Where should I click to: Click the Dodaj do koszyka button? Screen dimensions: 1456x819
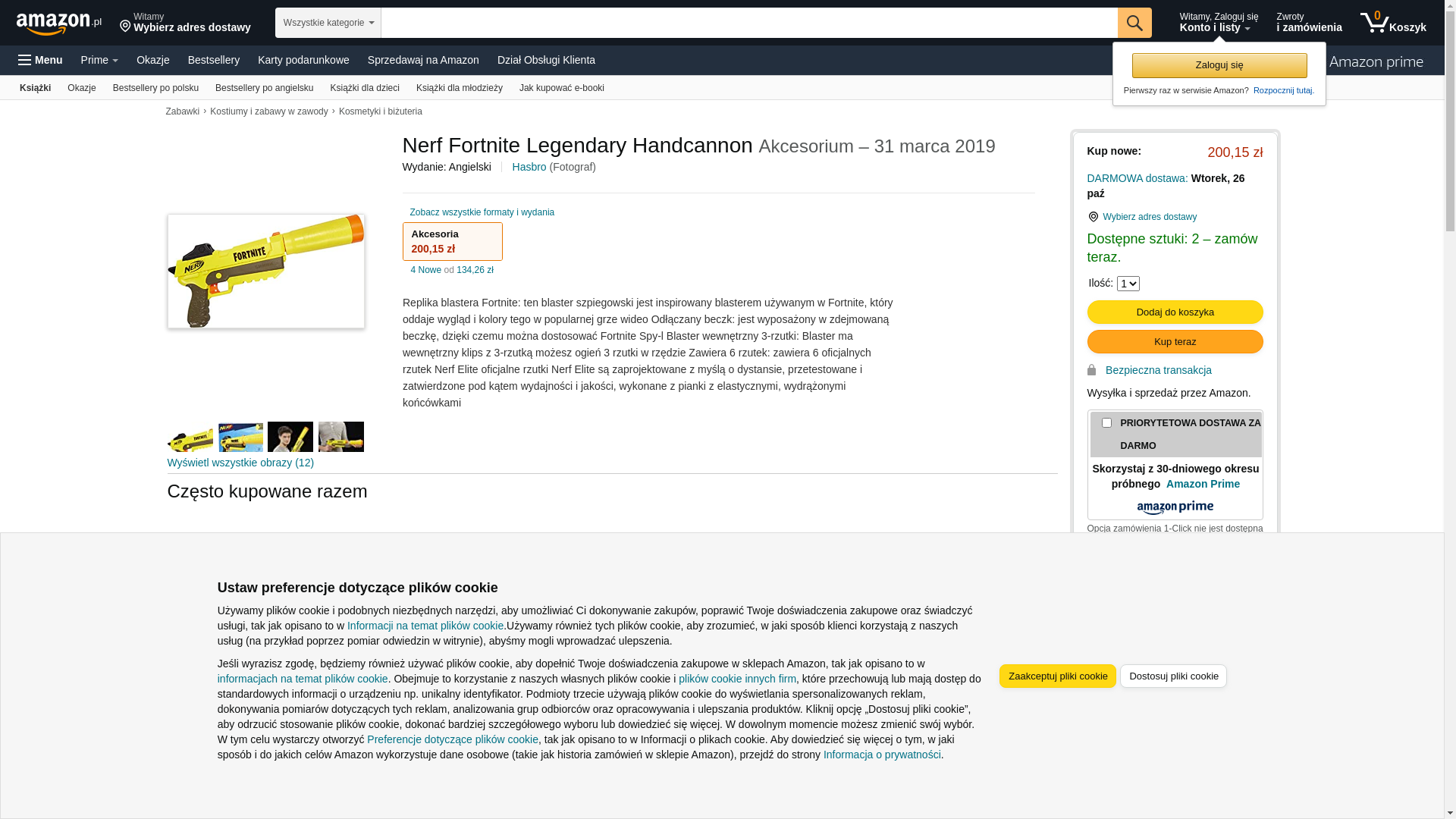pos(1175,312)
